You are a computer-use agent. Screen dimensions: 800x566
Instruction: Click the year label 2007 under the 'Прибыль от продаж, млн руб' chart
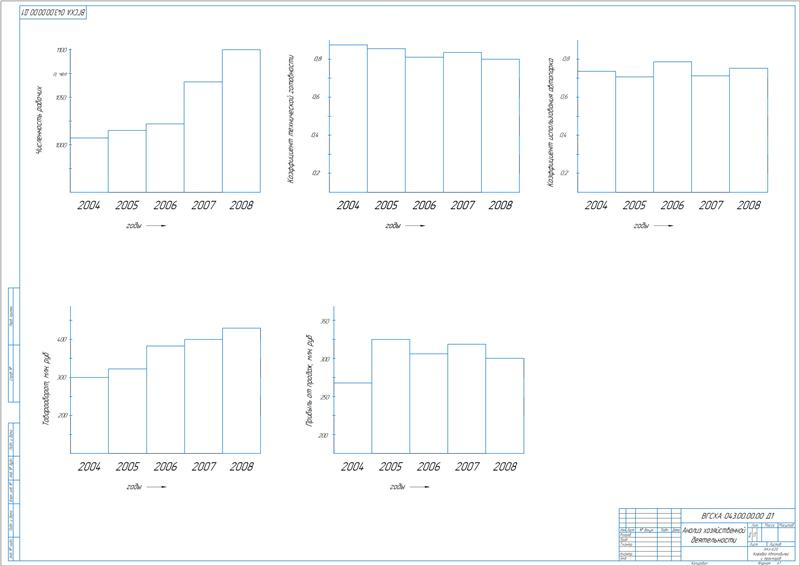(467, 466)
